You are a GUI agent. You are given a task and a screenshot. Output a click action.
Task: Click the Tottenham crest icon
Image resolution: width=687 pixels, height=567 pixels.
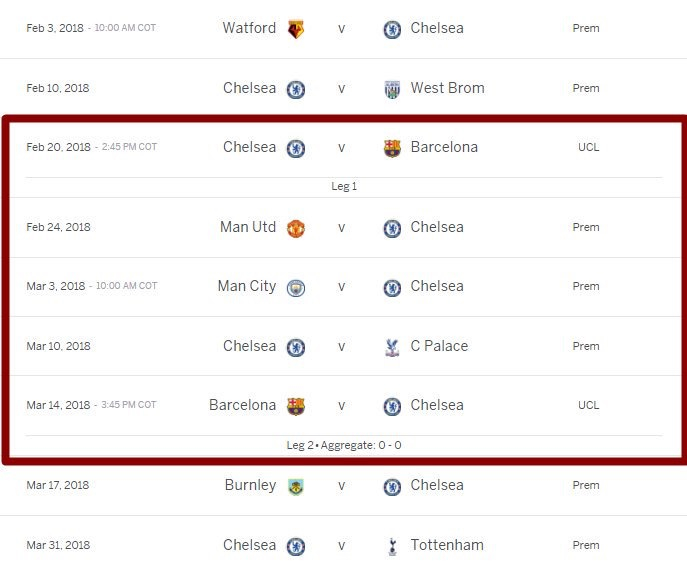393,546
